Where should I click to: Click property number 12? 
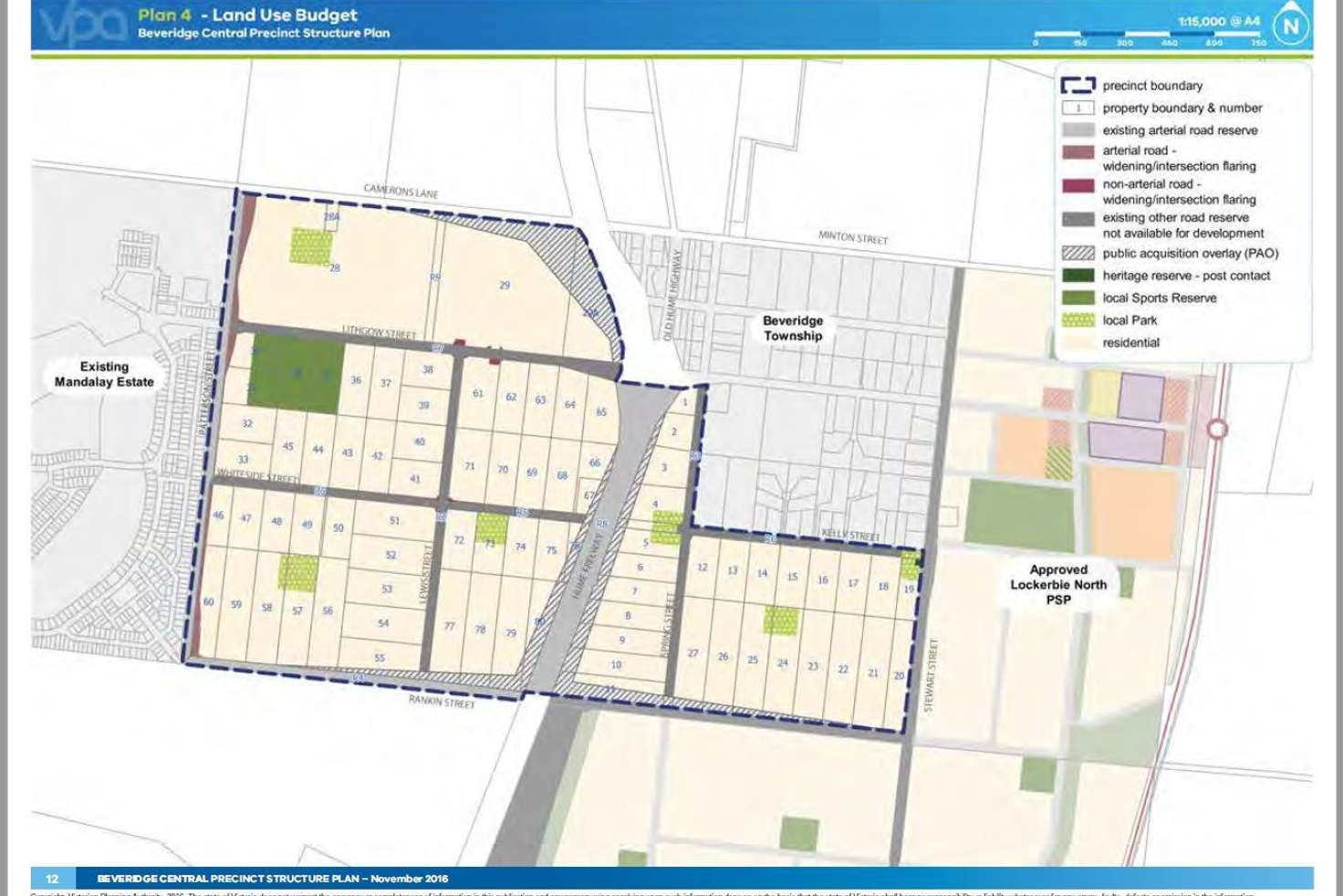click(x=702, y=567)
